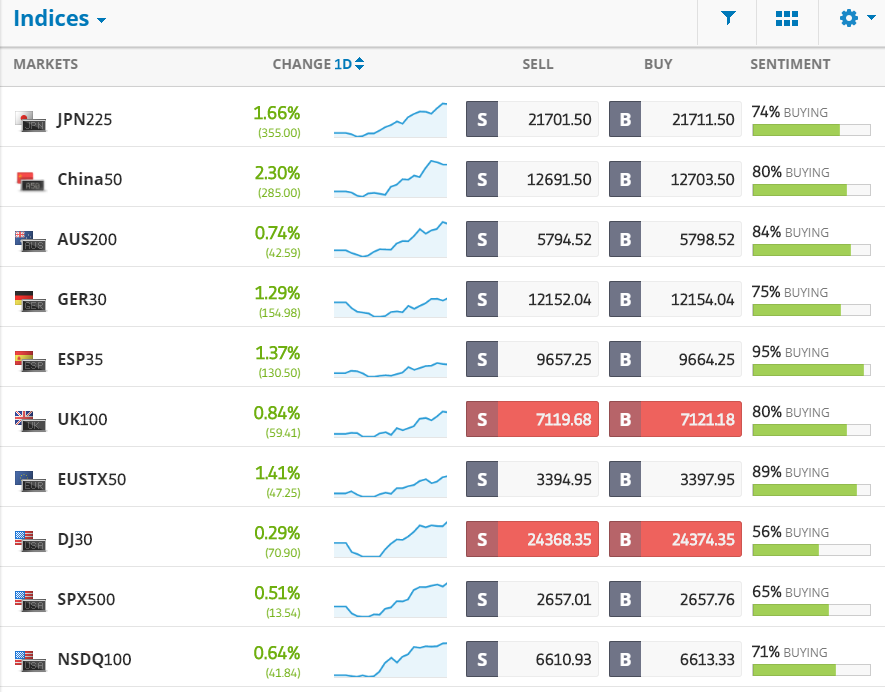Click the grid view icon
Image resolution: width=885 pixels, height=692 pixels.
click(787, 17)
